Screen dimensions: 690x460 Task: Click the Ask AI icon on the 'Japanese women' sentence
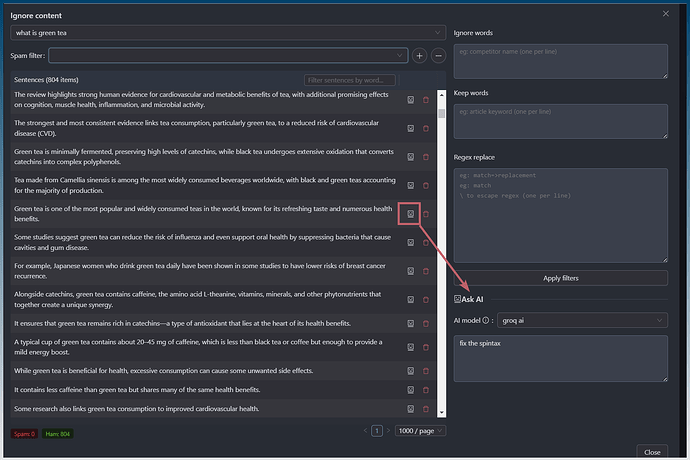[410, 270]
